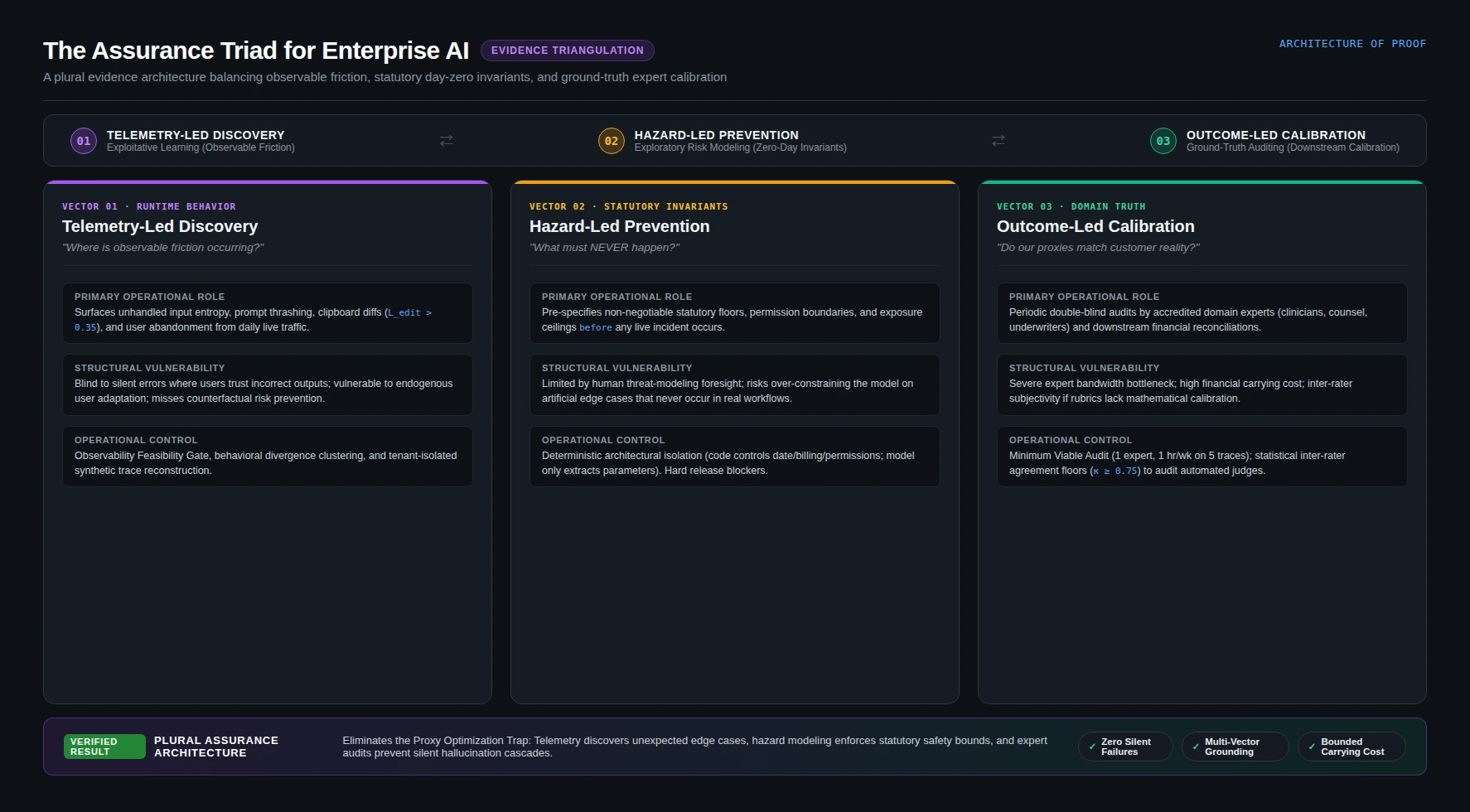Click the orange 02 step badge
The width and height of the screenshot is (1470, 812).
(612, 141)
